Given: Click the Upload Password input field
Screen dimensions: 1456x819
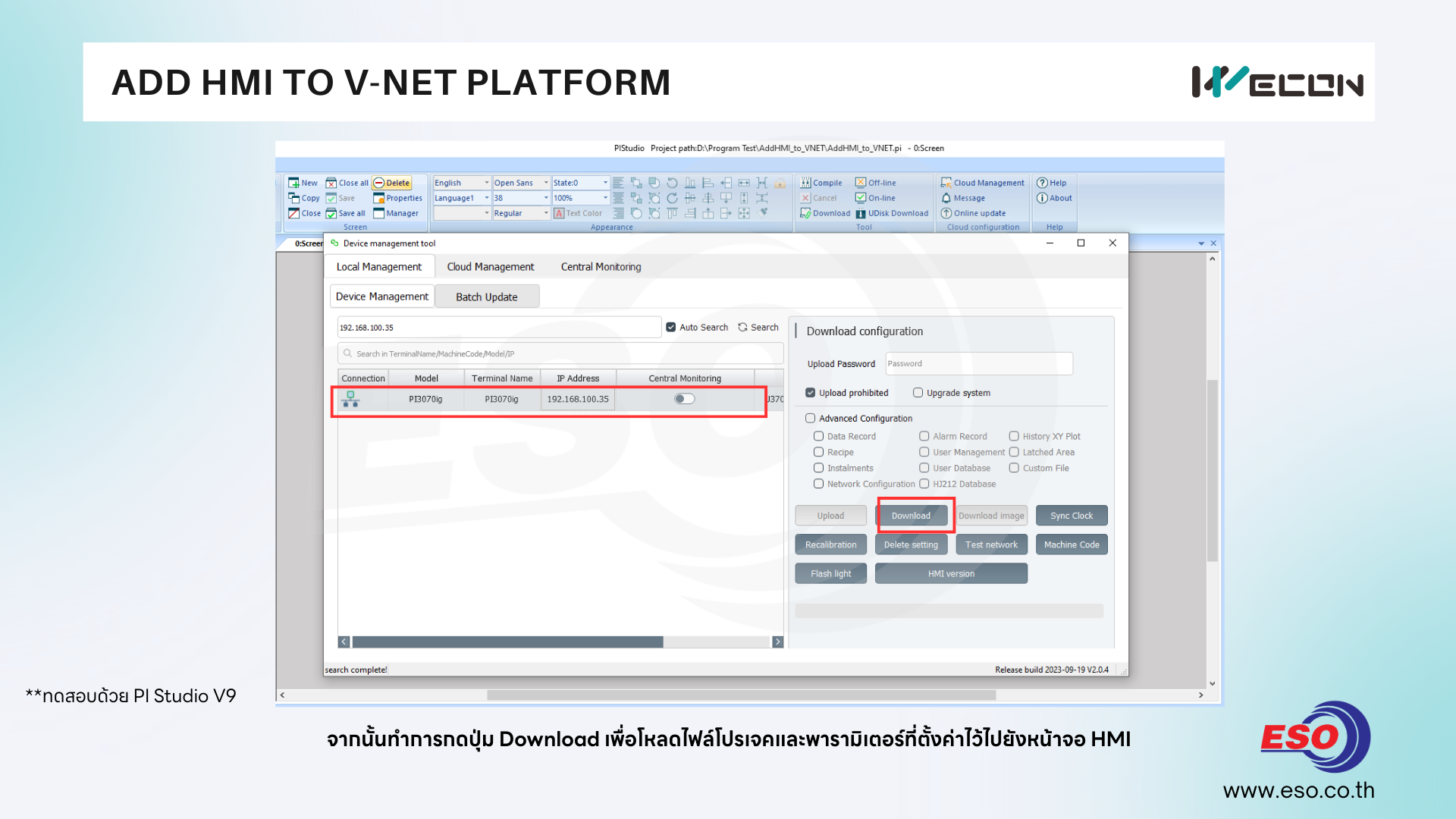Looking at the screenshot, I should click(x=978, y=364).
